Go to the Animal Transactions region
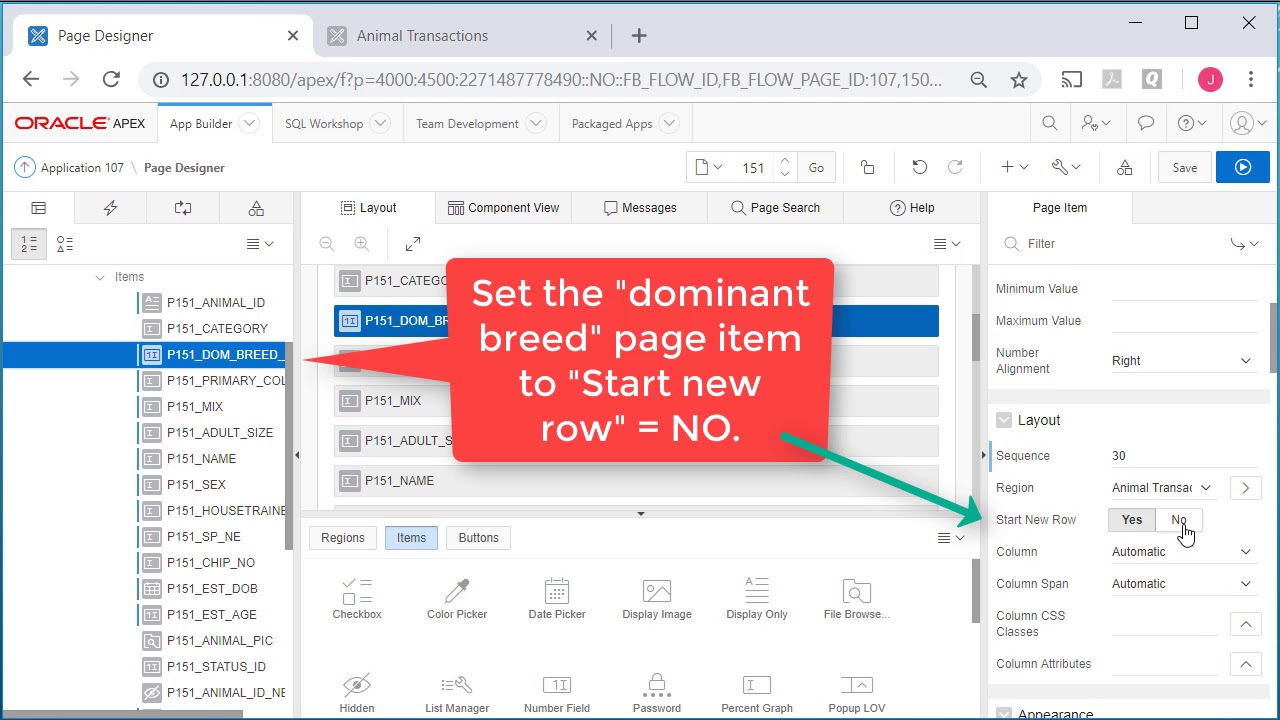Screen dimensions: 1280x720 tap(1245, 488)
